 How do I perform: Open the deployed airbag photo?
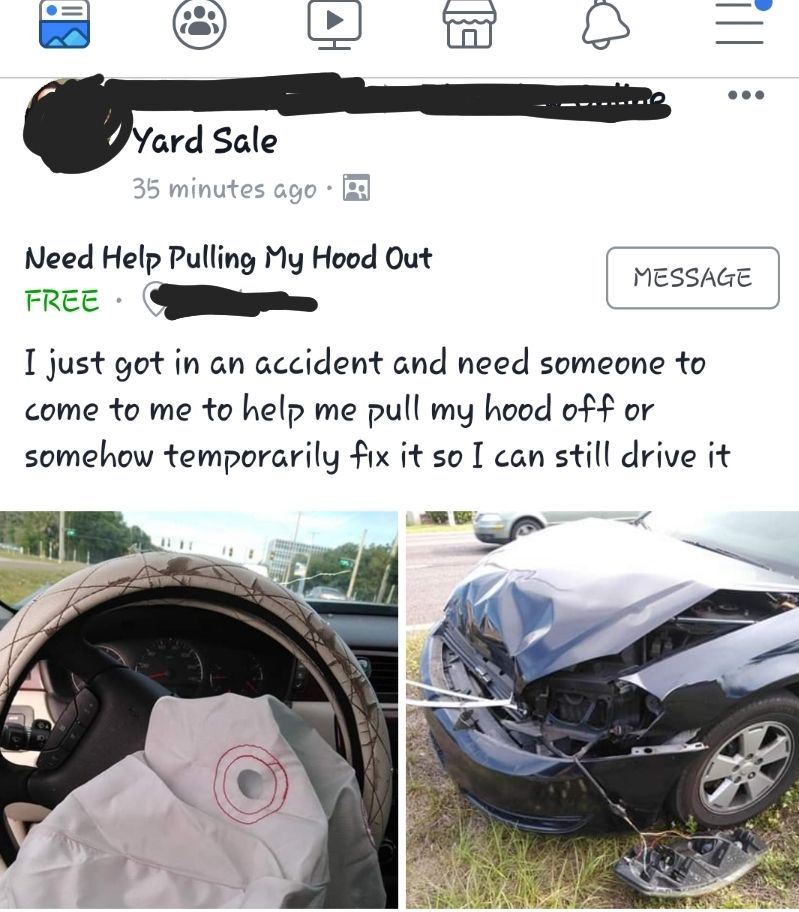(x=199, y=710)
